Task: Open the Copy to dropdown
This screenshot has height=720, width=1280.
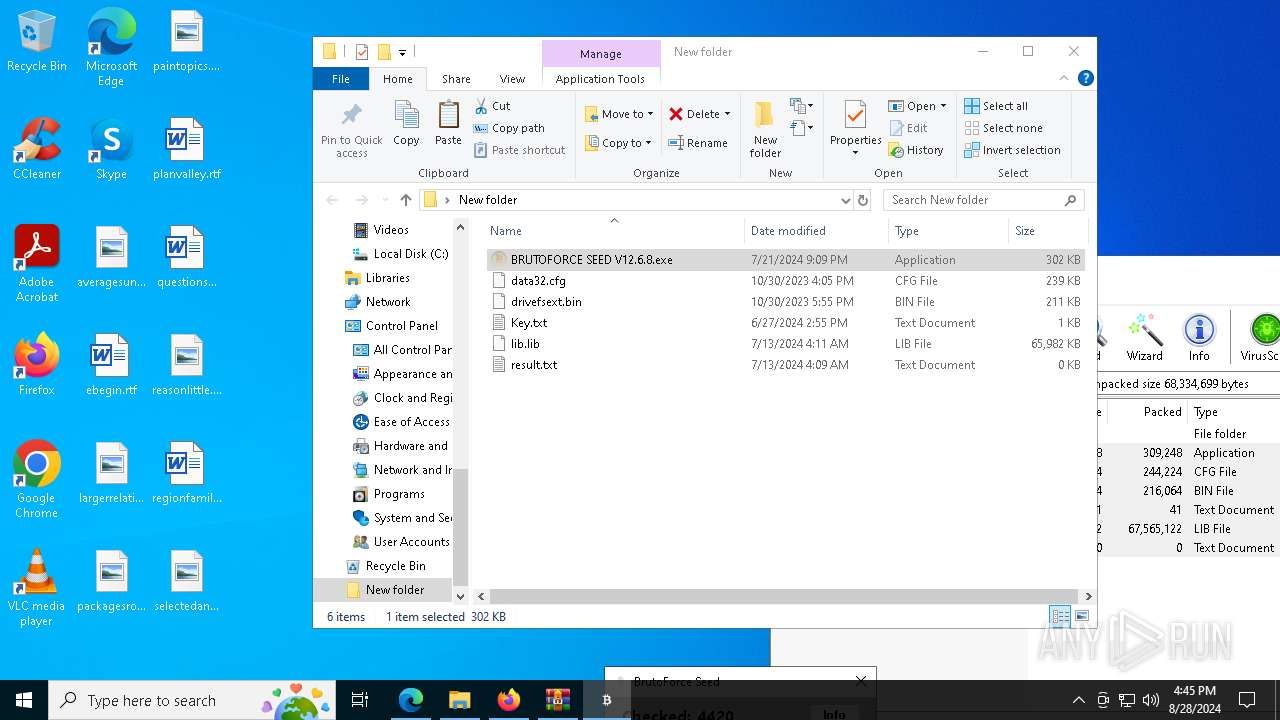Action: (x=619, y=143)
